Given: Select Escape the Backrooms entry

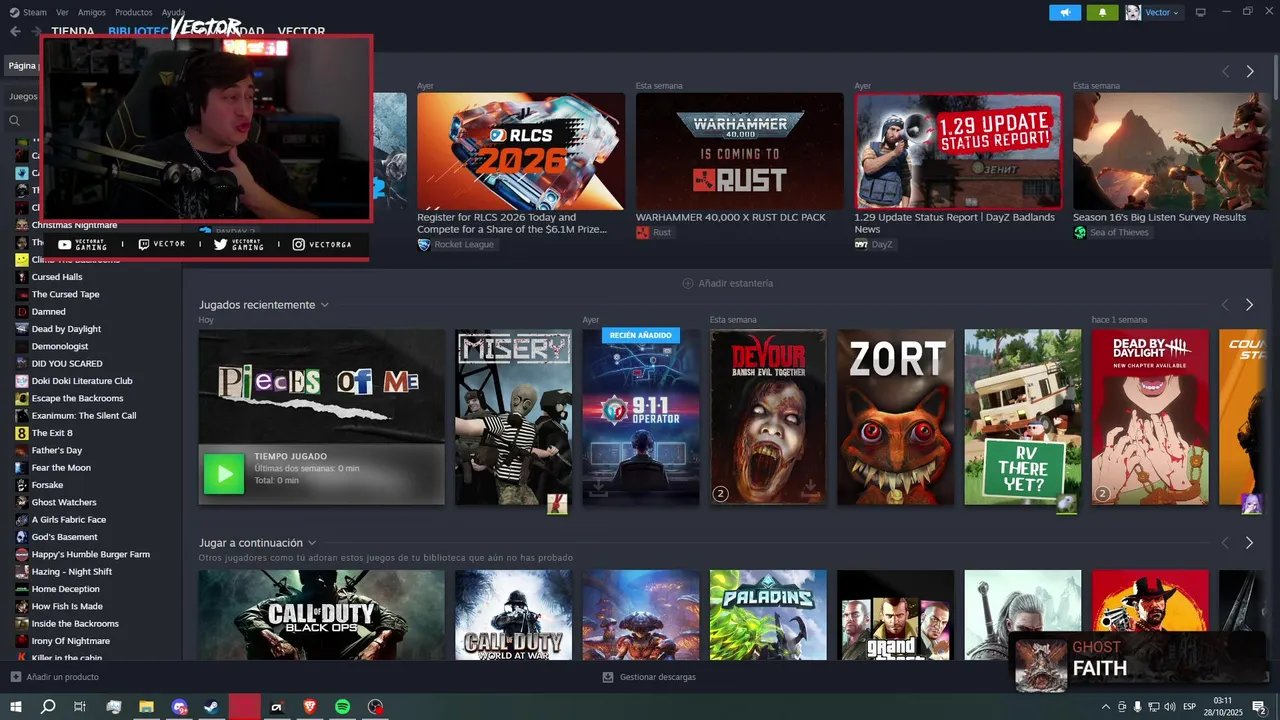Looking at the screenshot, I should (78, 398).
